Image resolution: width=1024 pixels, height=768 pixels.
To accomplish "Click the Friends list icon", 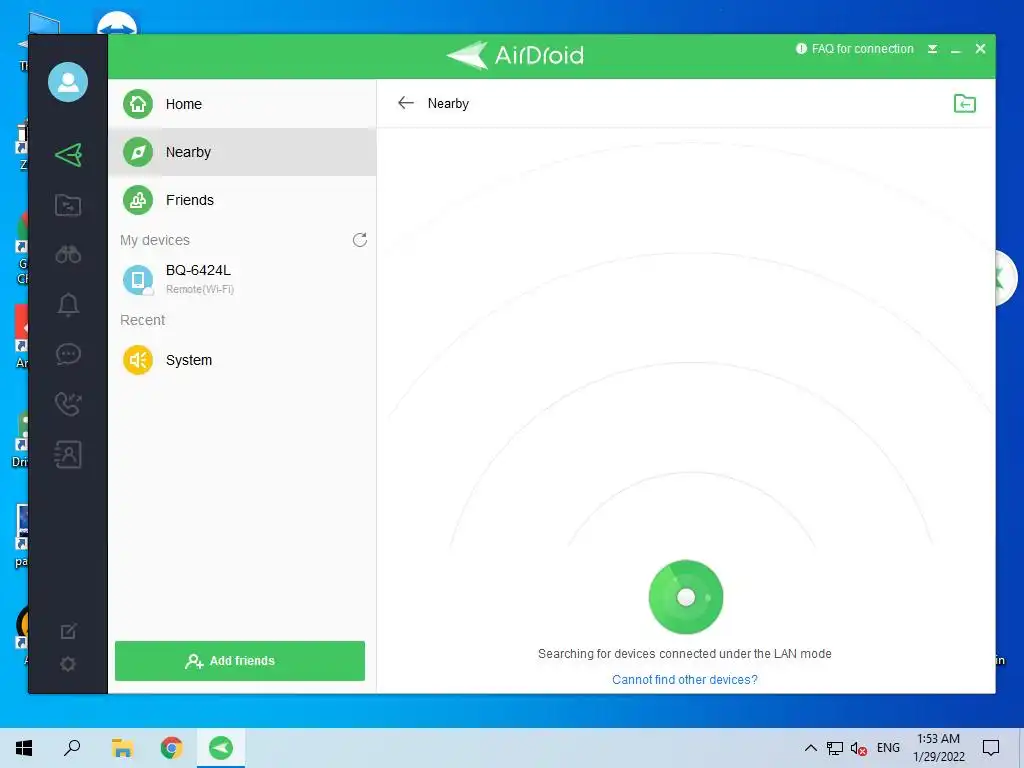I will click(138, 200).
